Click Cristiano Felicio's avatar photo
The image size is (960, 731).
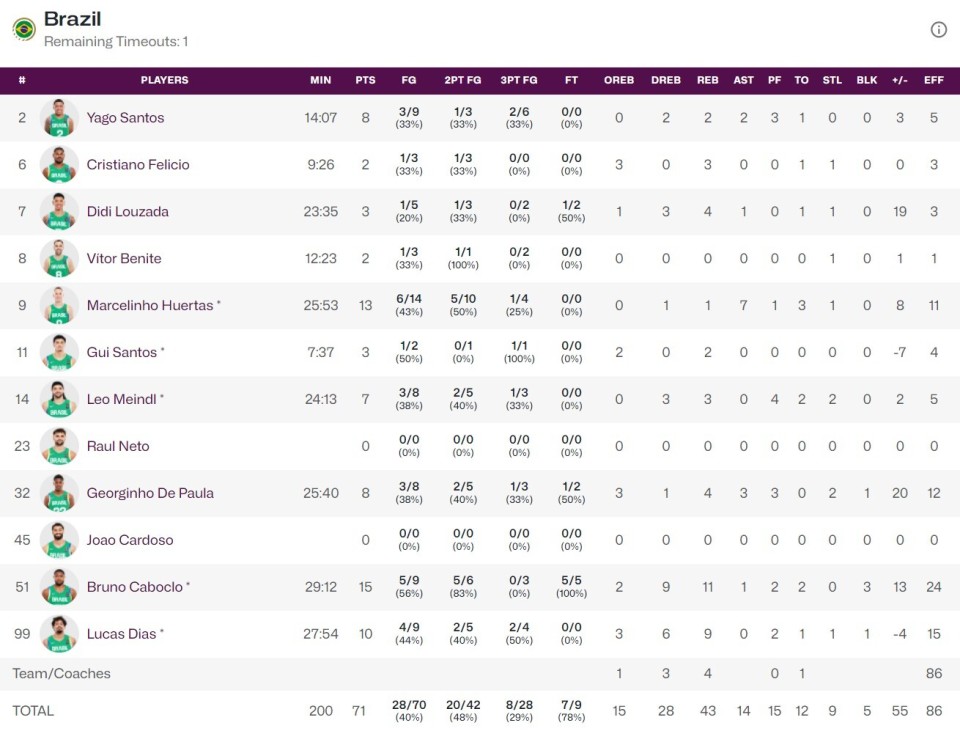59,164
